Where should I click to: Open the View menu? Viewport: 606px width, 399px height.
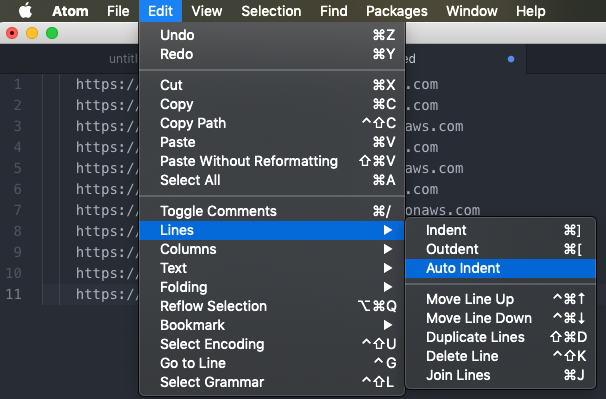207,11
